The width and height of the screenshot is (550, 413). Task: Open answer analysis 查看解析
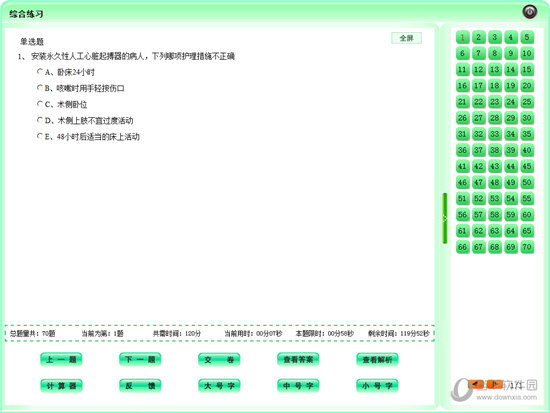tap(377, 359)
